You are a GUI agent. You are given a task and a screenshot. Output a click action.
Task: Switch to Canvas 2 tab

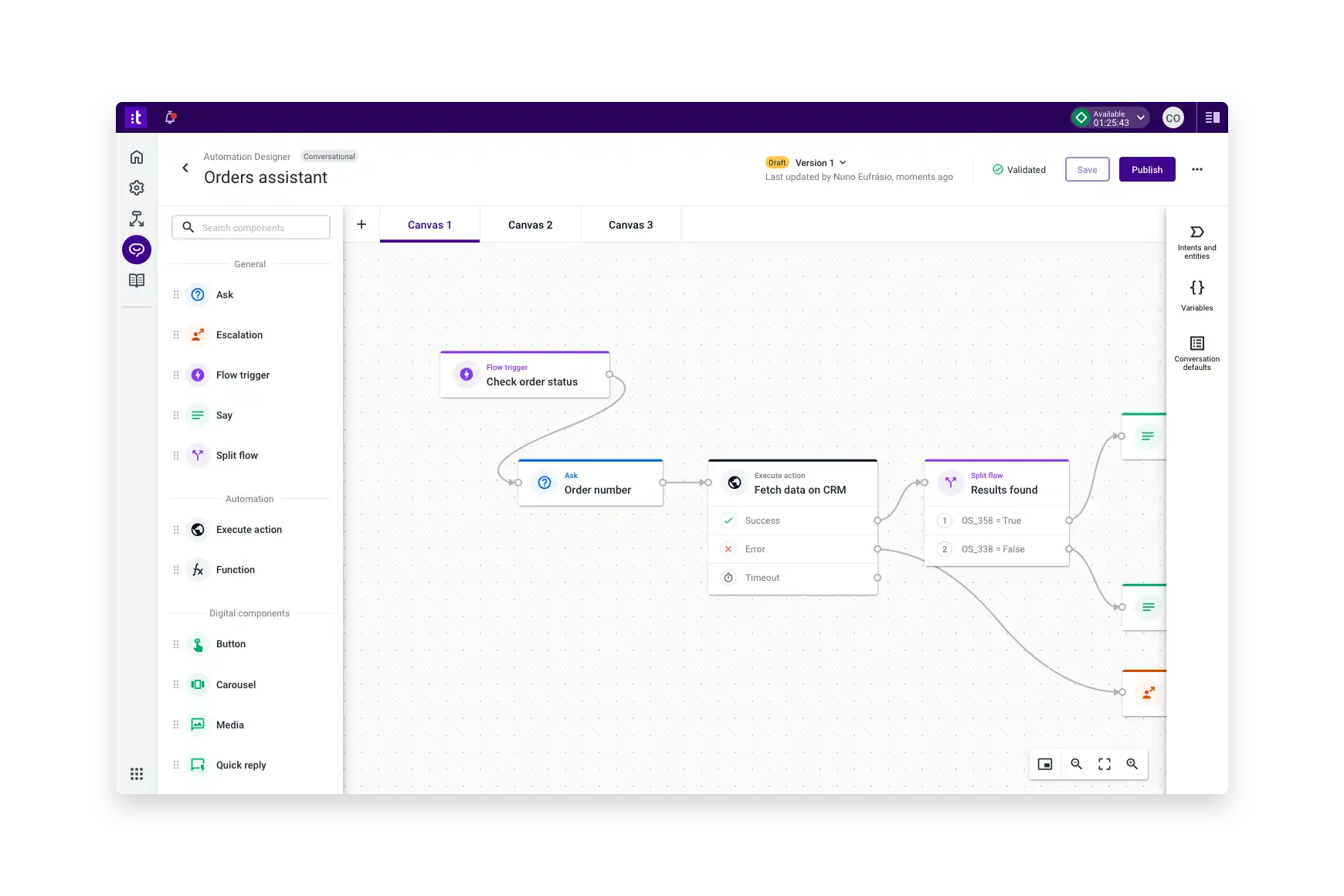[530, 224]
